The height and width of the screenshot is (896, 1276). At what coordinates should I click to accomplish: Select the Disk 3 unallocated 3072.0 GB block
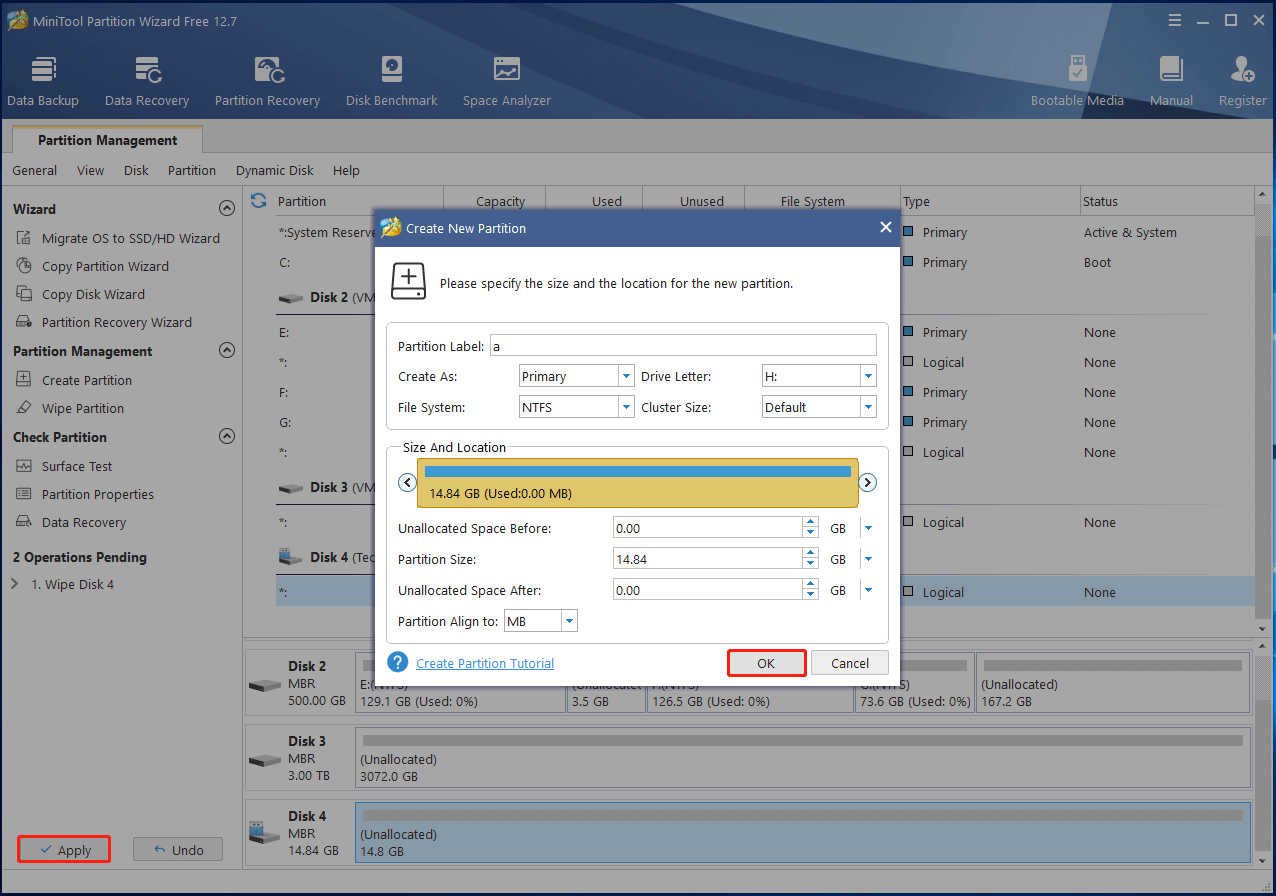(803, 757)
